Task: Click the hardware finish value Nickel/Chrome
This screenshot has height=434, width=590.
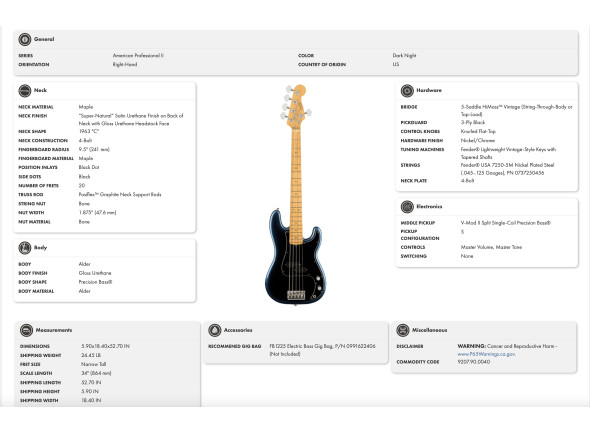Action: point(478,140)
